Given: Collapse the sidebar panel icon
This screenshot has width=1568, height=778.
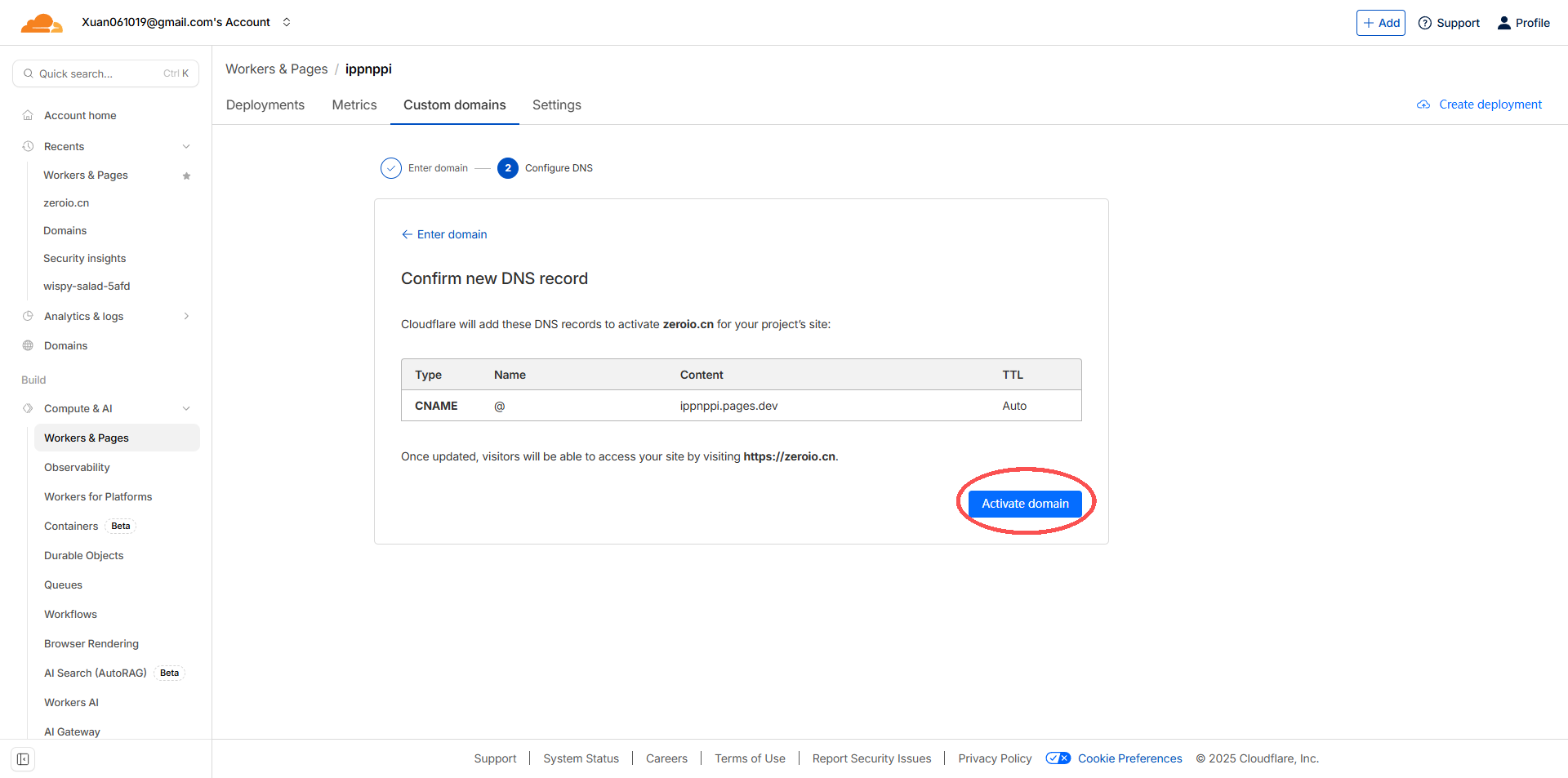Looking at the screenshot, I should [x=23, y=759].
